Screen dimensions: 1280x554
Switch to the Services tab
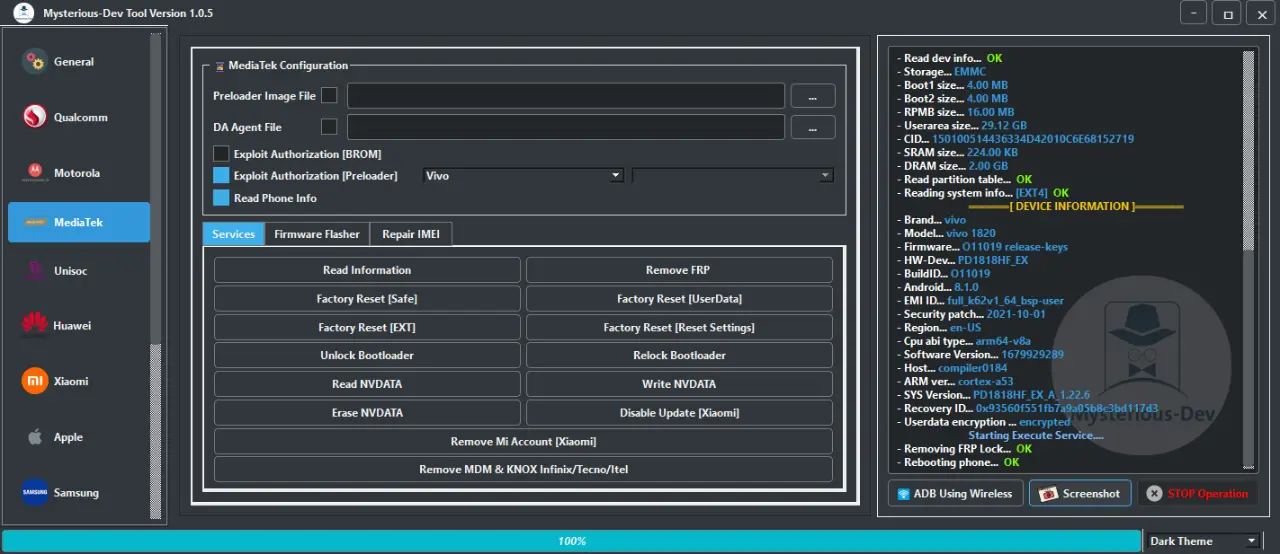click(x=234, y=234)
